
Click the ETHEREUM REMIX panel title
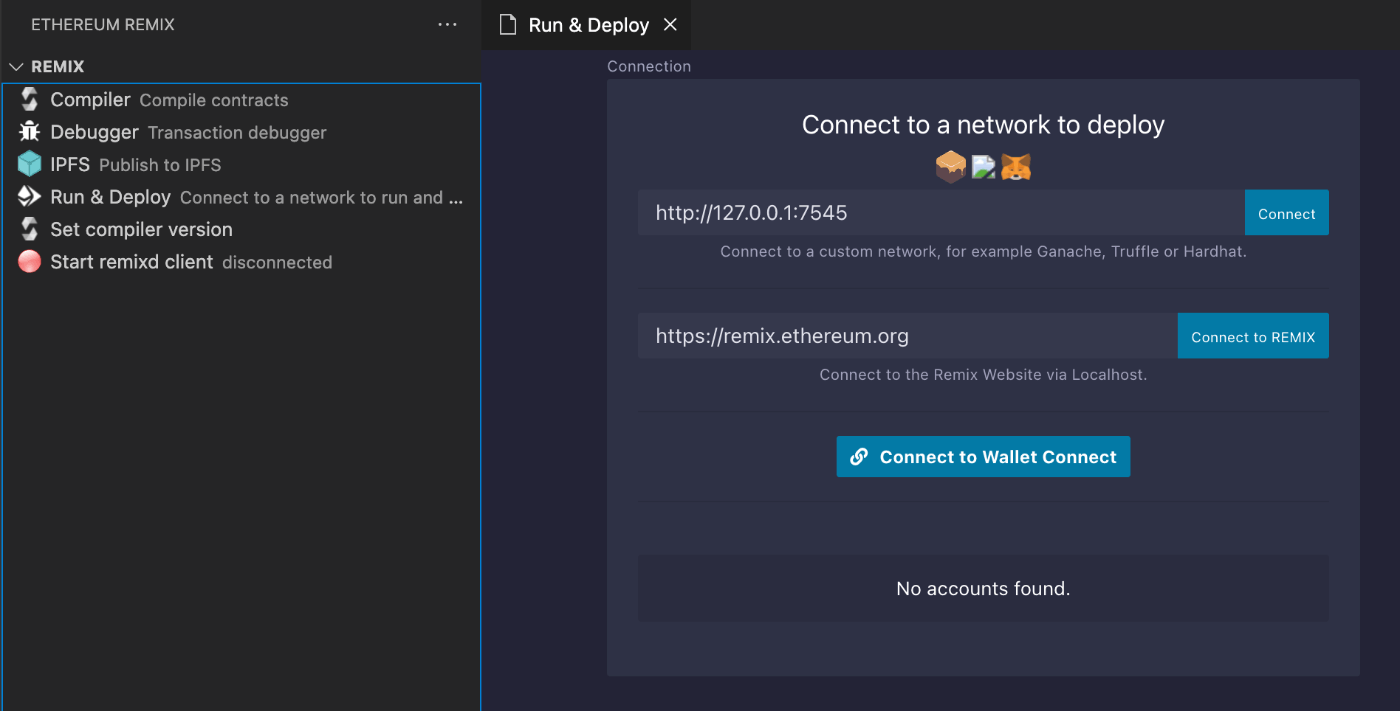(x=103, y=25)
